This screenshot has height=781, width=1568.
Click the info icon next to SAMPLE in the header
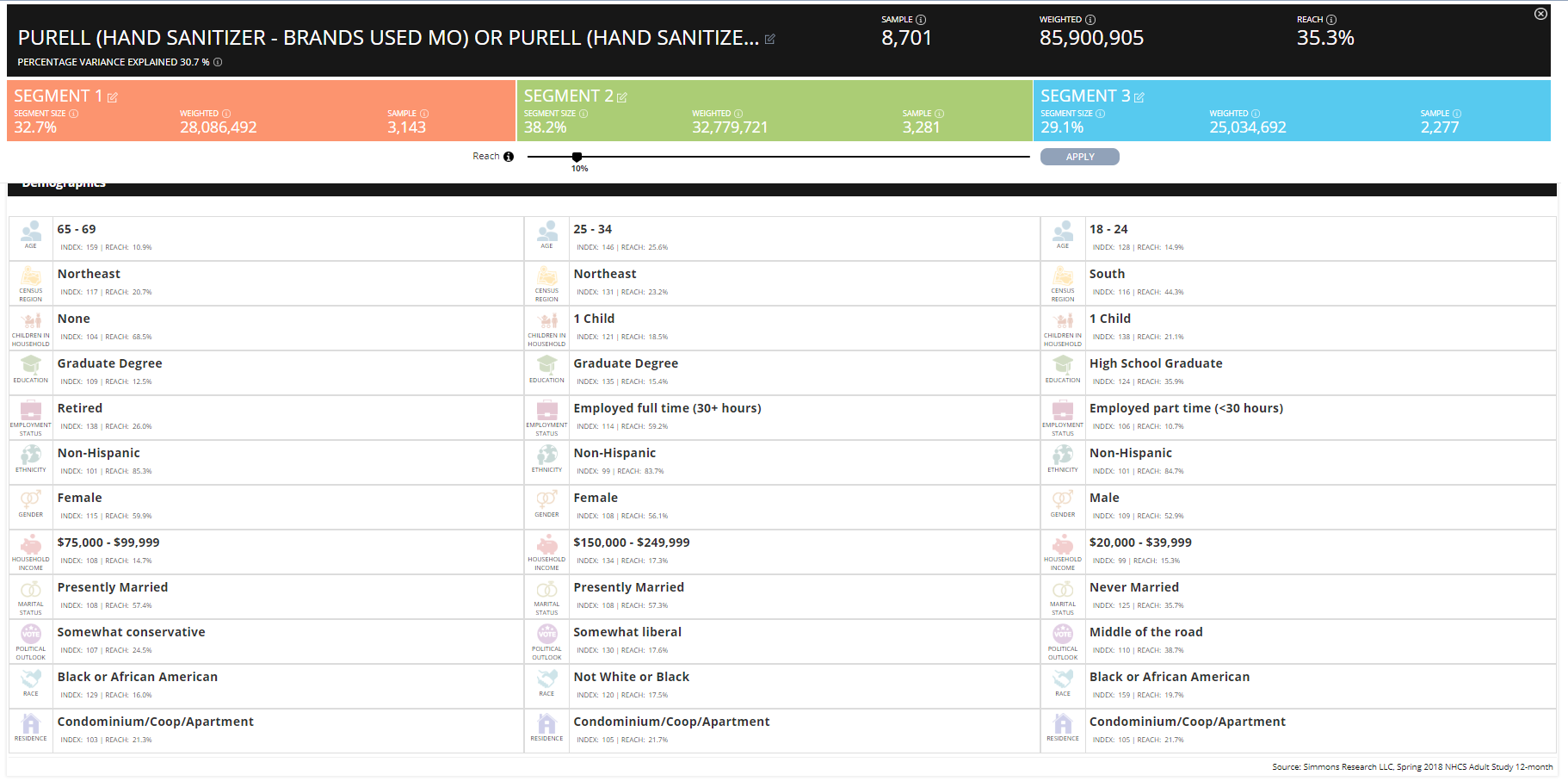pyautogui.click(x=921, y=20)
